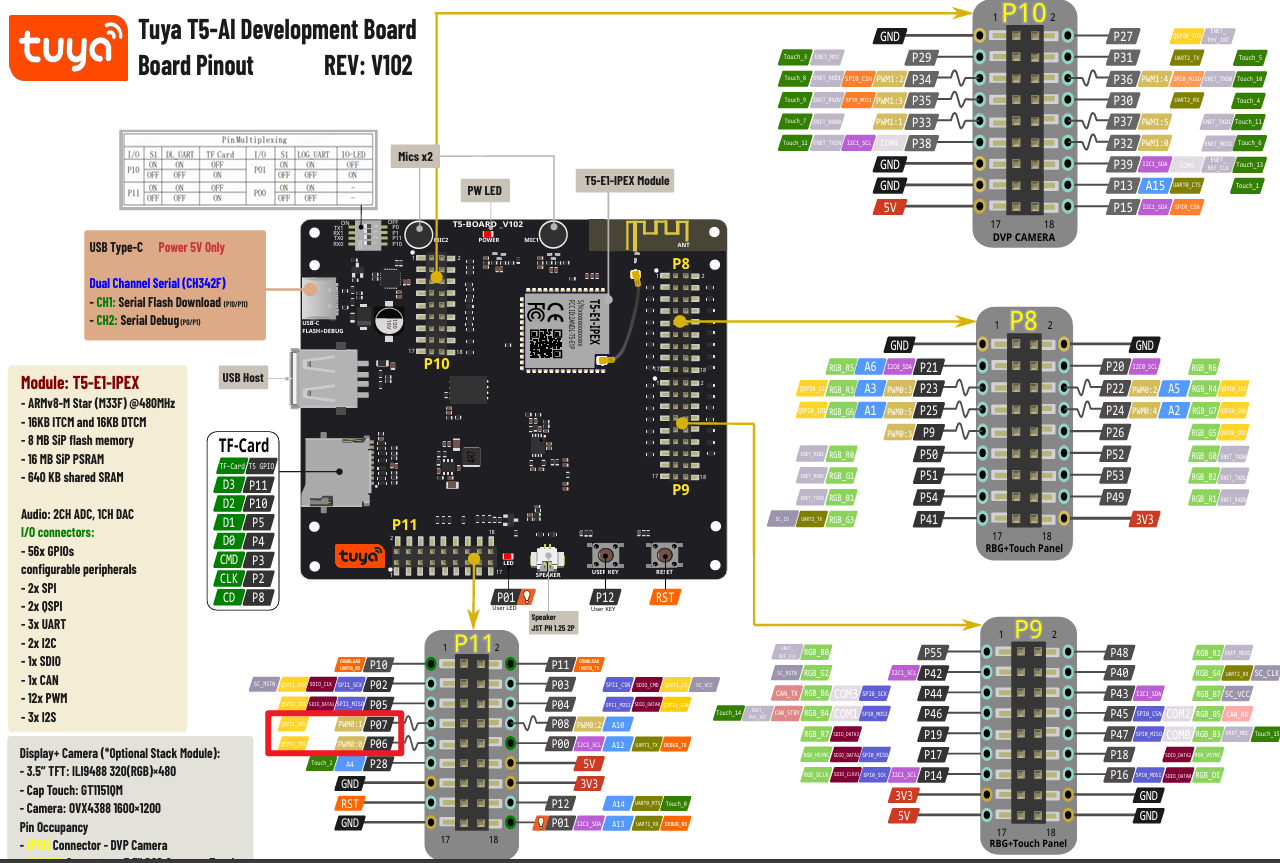Viewport: 1280px width, 863px height.
Task: Click the light bulb icon beside User LED label
Action: tap(526, 597)
